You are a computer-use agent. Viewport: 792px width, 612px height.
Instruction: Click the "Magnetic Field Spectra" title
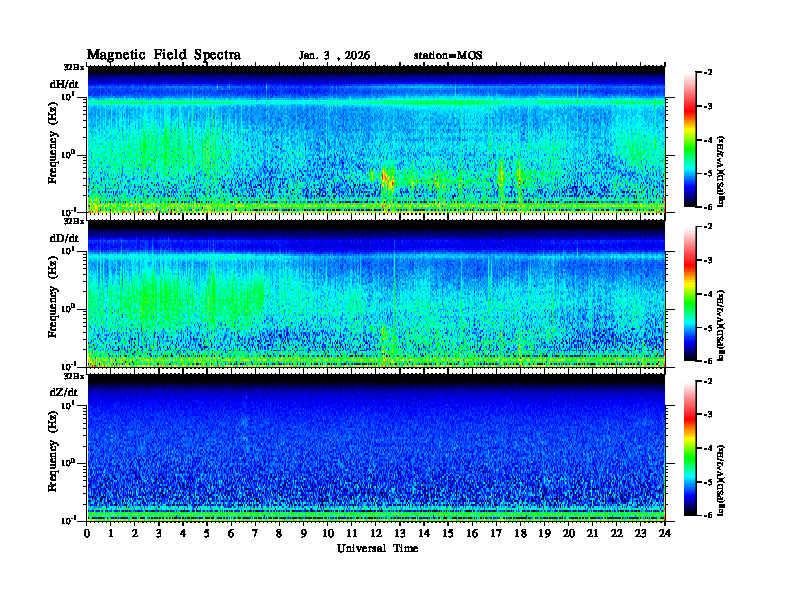coord(164,55)
